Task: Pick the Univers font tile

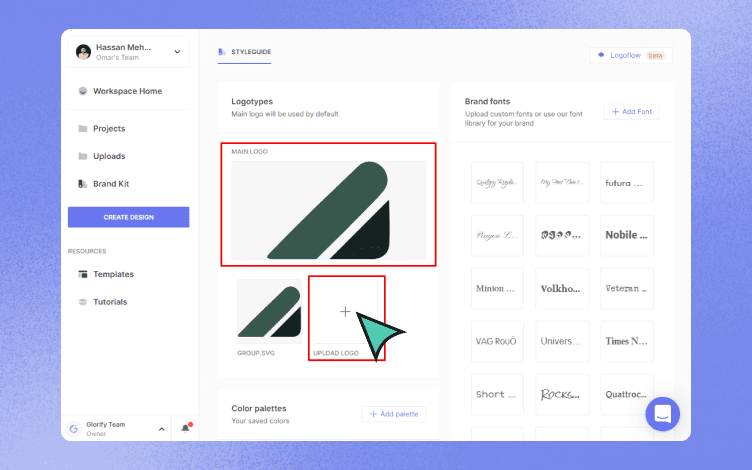Action: point(562,341)
